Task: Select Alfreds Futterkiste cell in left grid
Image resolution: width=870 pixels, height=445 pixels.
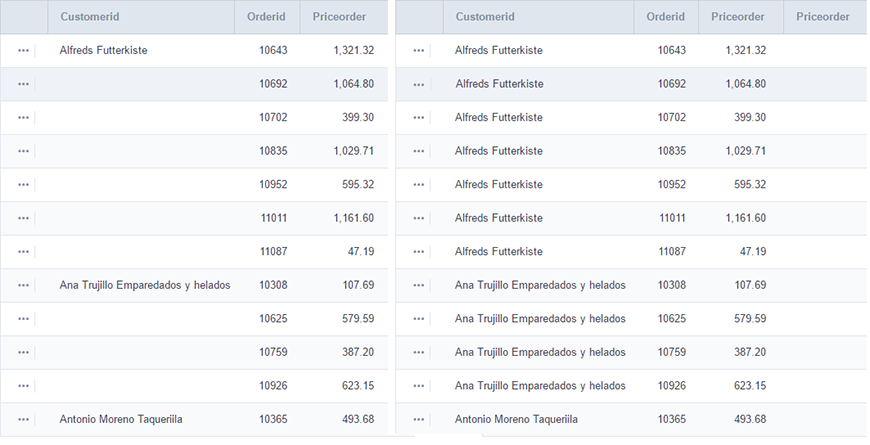Action: tap(103, 50)
